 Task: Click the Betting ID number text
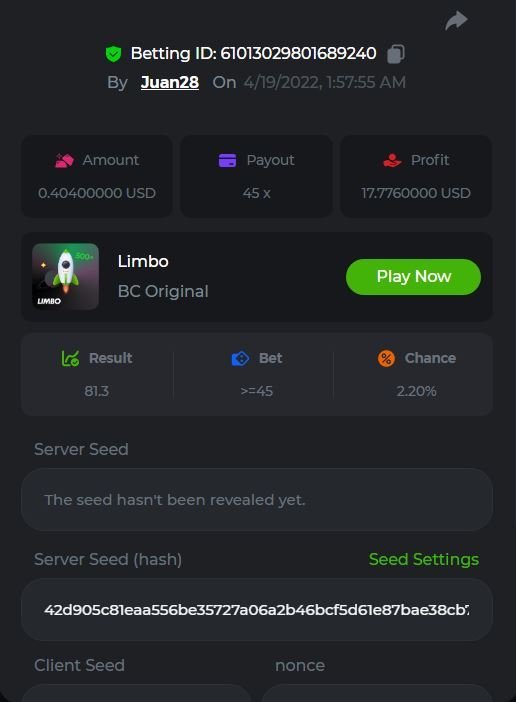point(299,54)
